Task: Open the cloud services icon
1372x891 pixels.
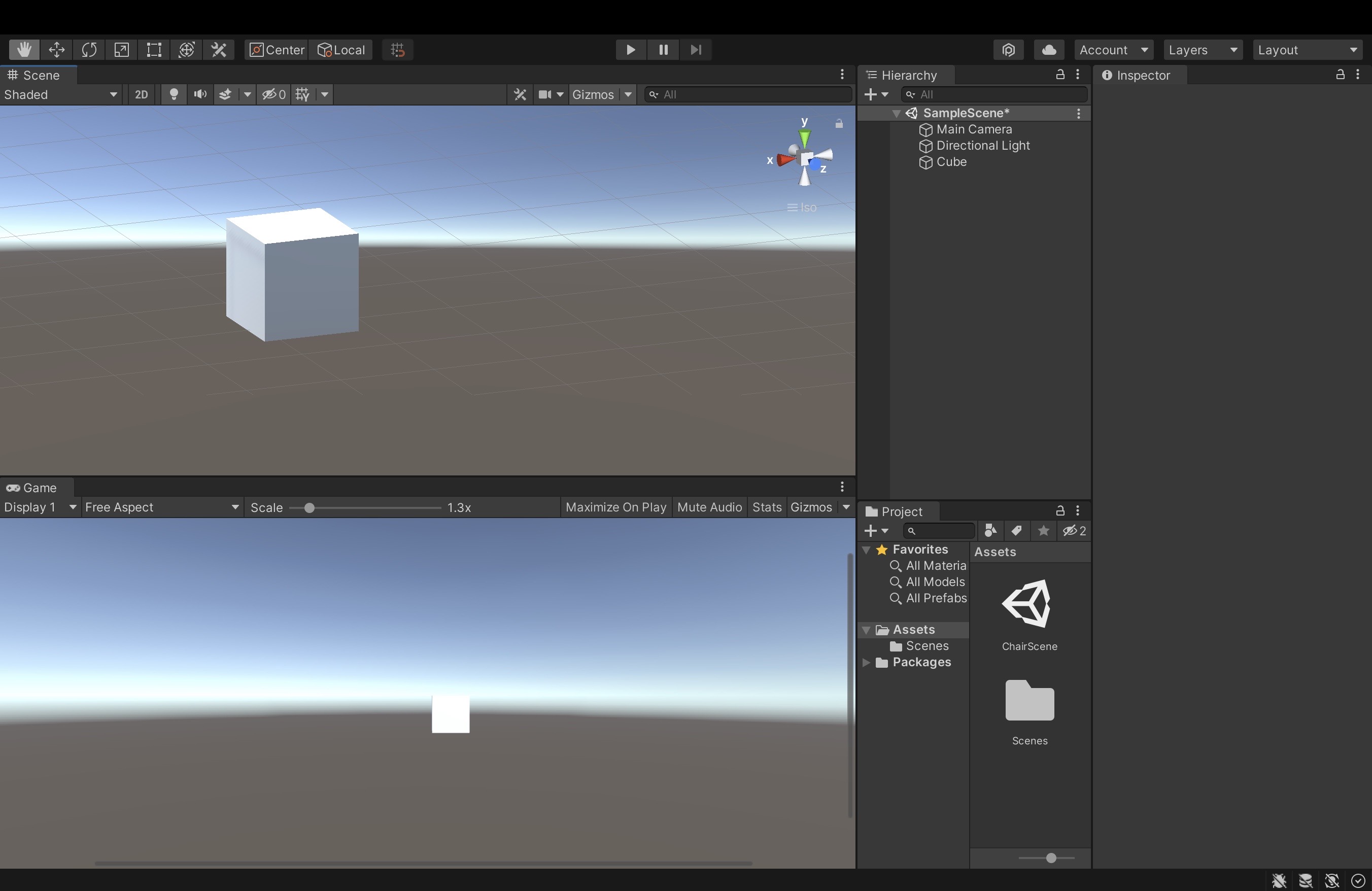Action: [1049, 50]
